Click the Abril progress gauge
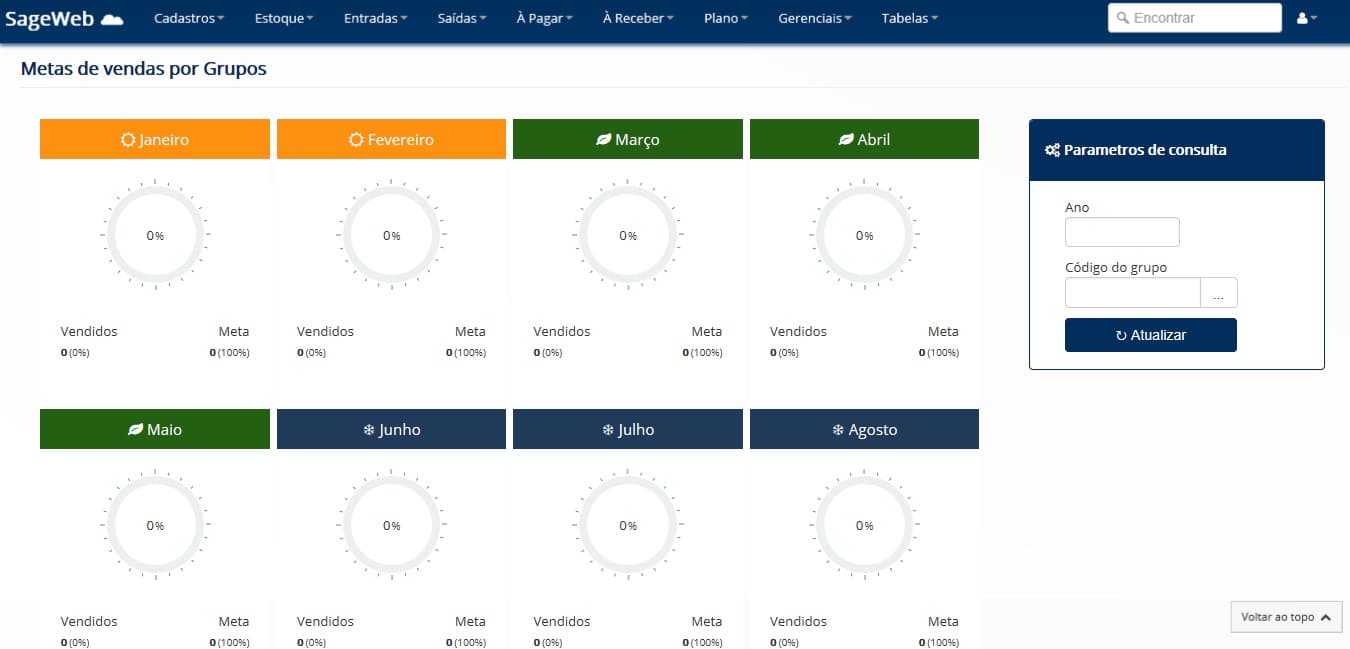1350x649 pixels. [x=864, y=236]
